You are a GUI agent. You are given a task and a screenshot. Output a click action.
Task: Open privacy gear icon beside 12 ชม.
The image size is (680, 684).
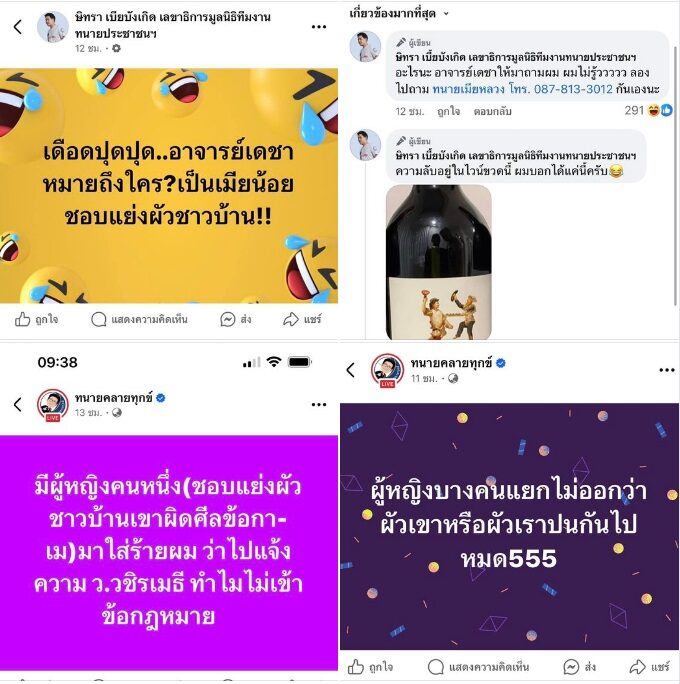point(116,48)
